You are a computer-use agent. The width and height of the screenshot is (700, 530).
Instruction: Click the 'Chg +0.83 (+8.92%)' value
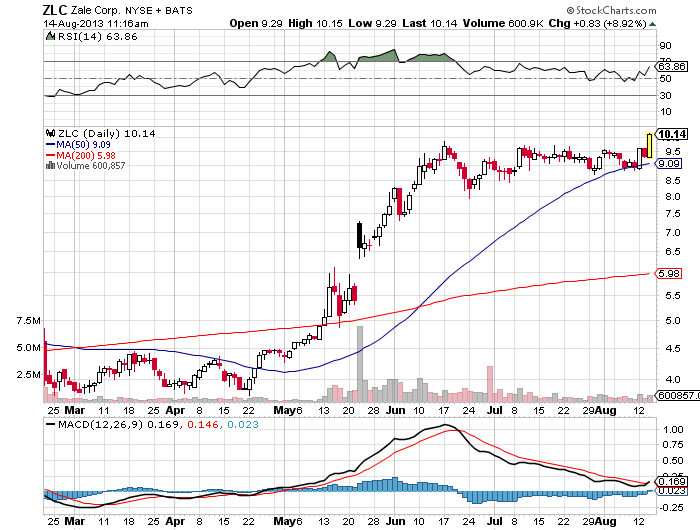(597, 23)
